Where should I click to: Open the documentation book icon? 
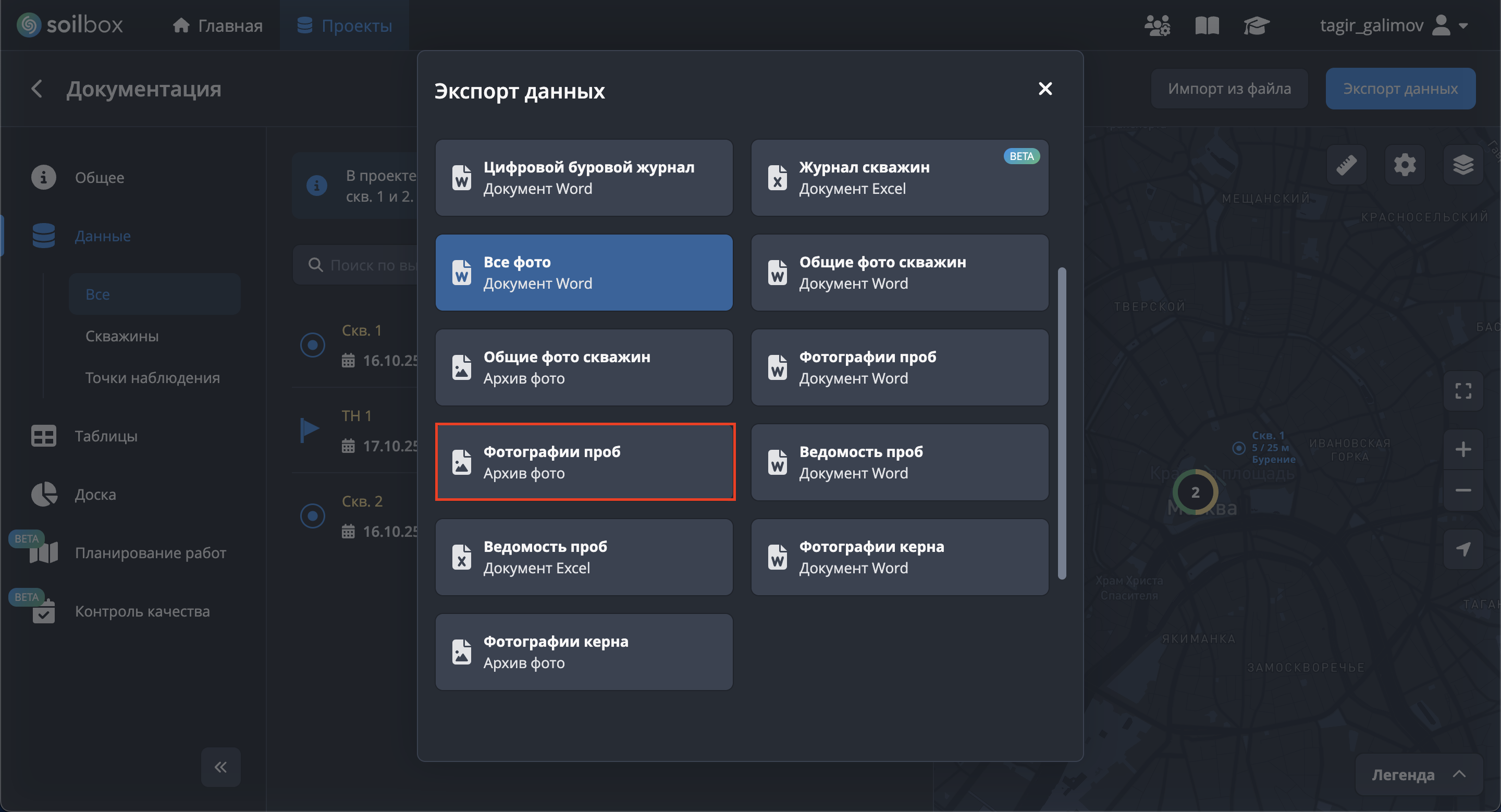[x=1207, y=26]
